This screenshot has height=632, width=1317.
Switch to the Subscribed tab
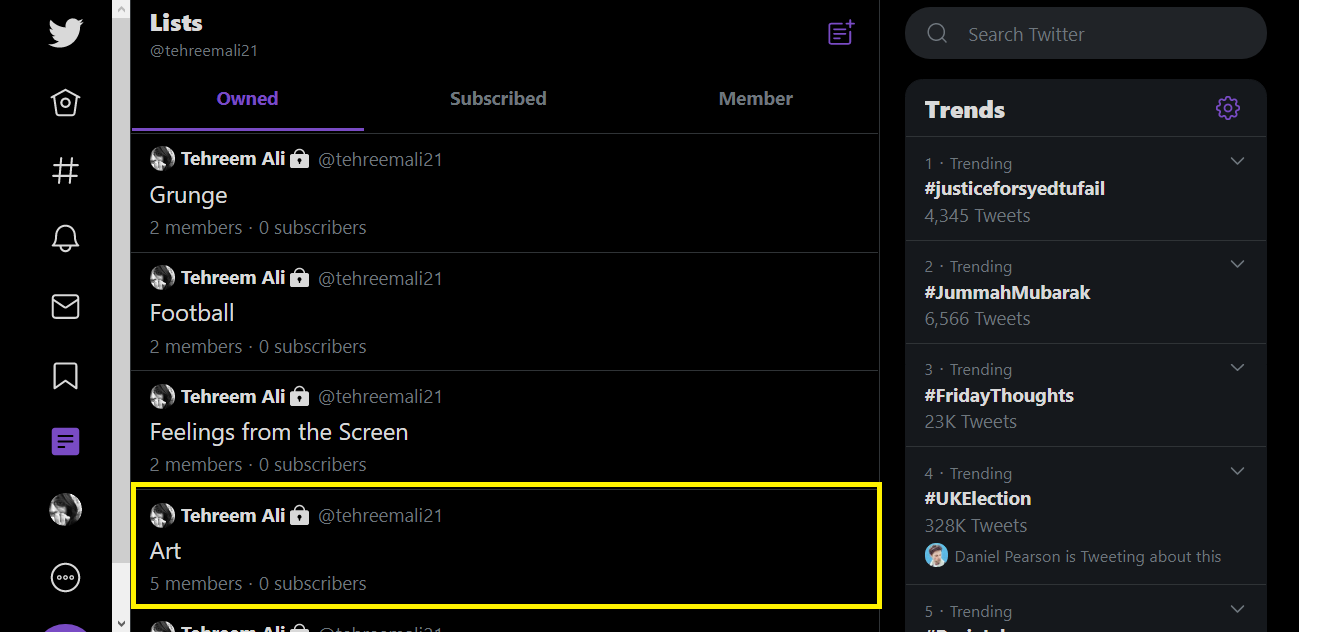tap(498, 99)
